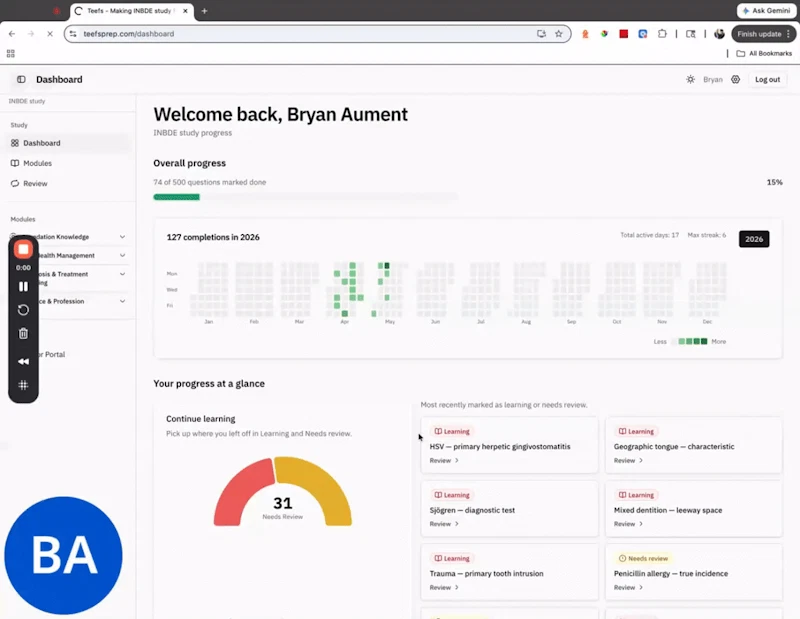
Task: Click Needs review tag on Penicillin card
Action: pyautogui.click(x=643, y=558)
